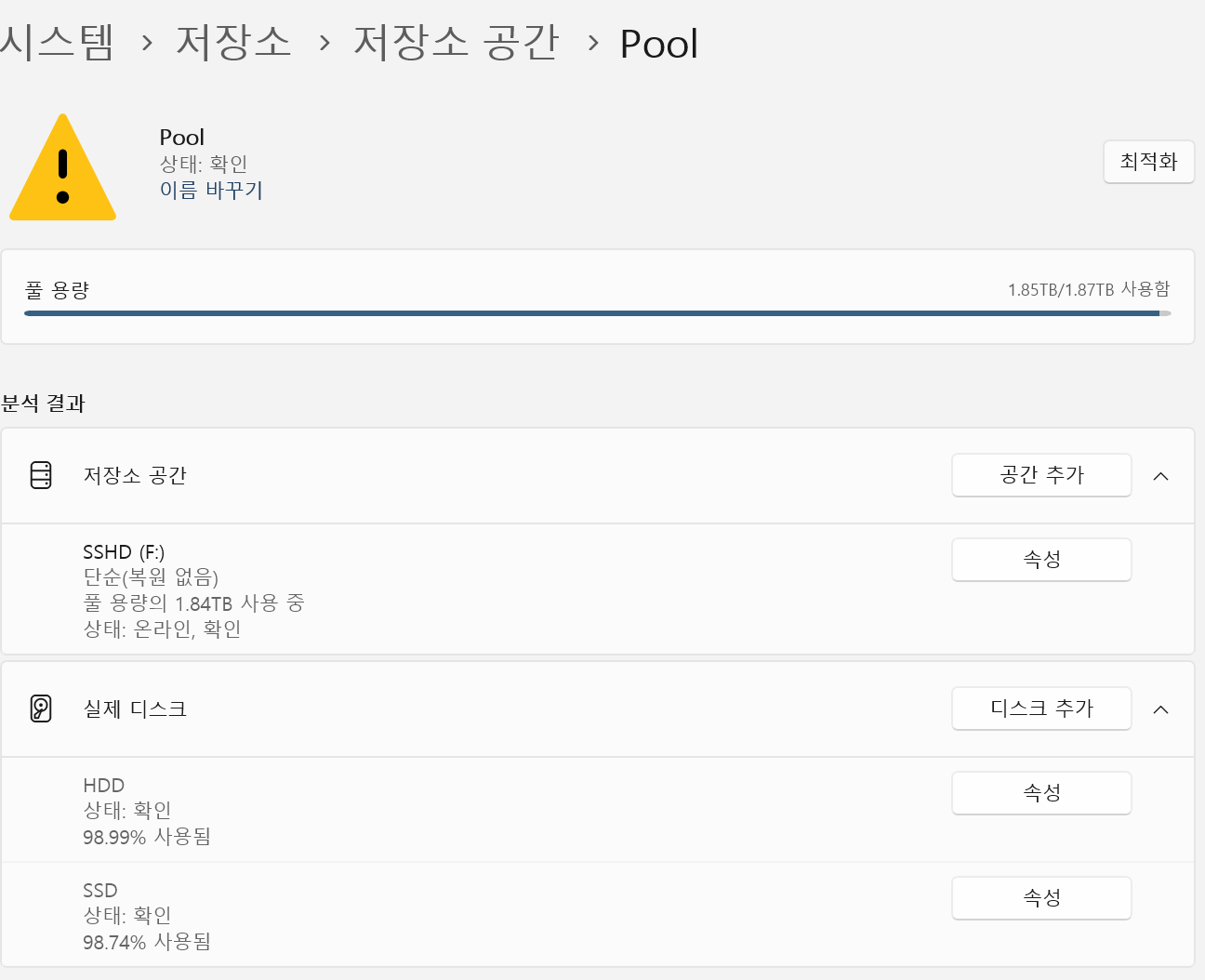Image resolution: width=1205 pixels, height=980 pixels.
Task: Select the SSD physical disk entry
Action: click(x=598, y=915)
